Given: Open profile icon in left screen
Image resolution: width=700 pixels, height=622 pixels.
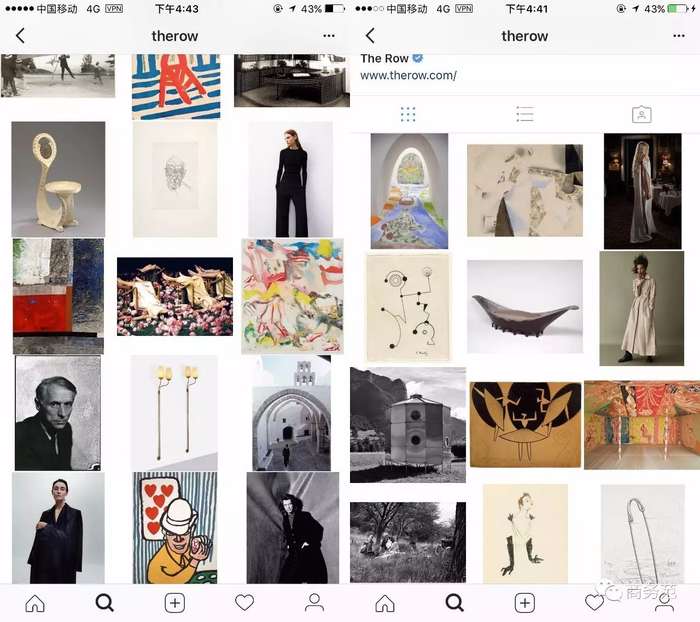Looking at the screenshot, I should click(314, 603).
